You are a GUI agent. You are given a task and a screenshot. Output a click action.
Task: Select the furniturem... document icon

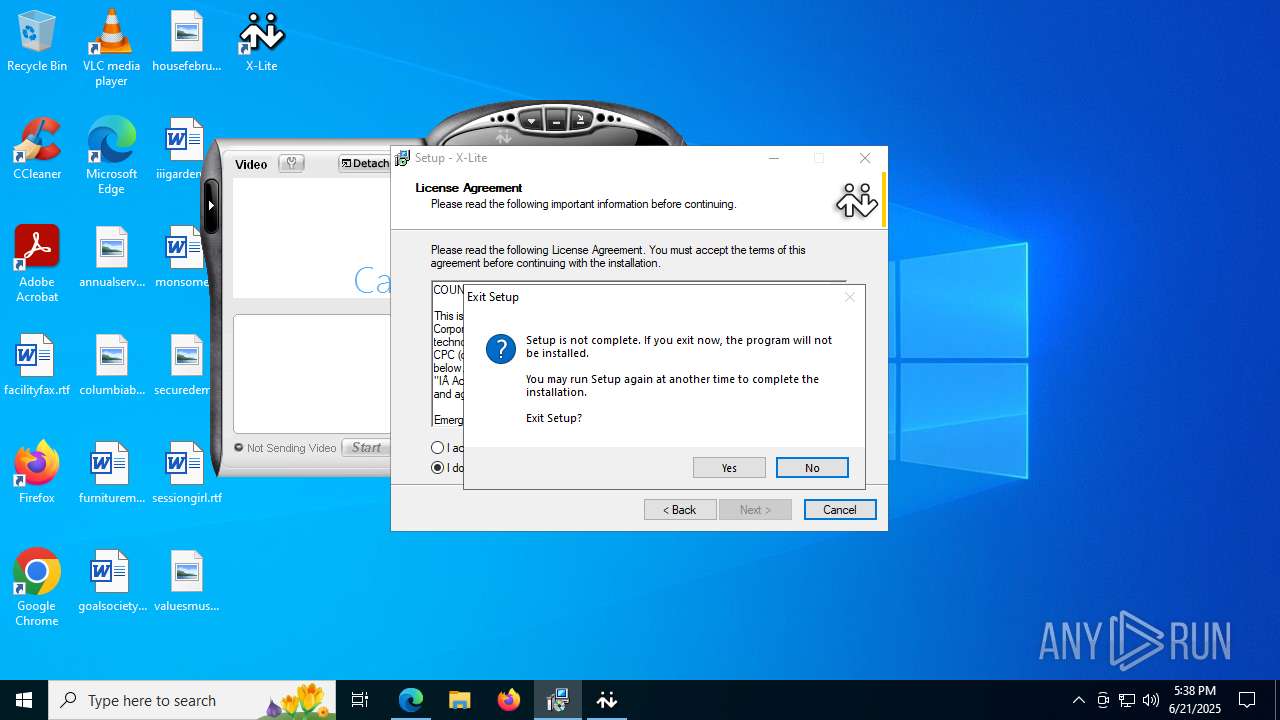[111, 474]
